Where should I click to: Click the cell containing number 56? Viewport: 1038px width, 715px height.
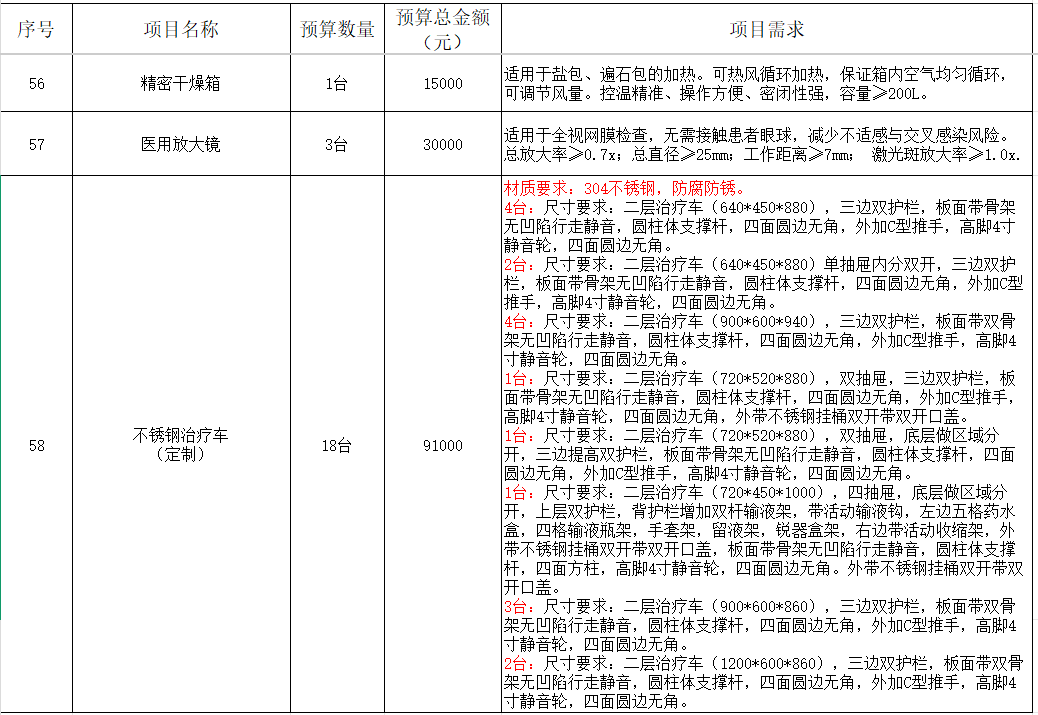(36, 83)
